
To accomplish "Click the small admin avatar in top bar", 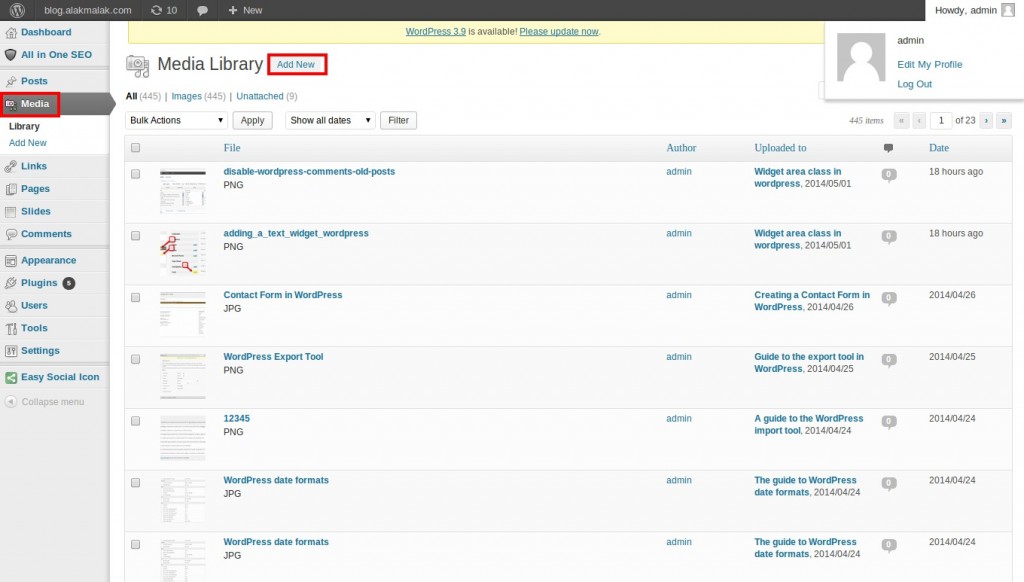I will tap(1008, 10).
